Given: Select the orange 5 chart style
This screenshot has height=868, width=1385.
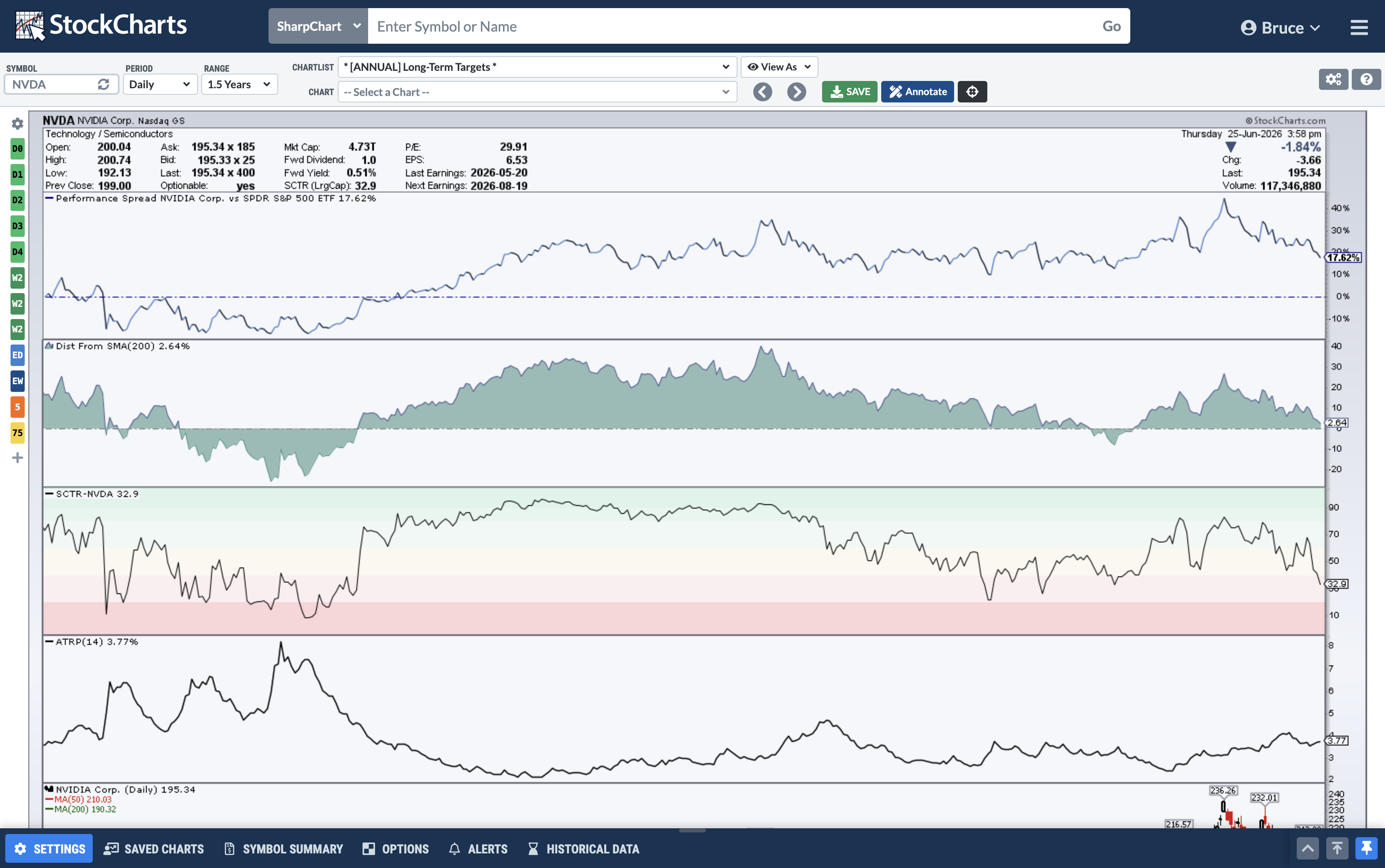Looking at the screenshot, I should [18, 407].
